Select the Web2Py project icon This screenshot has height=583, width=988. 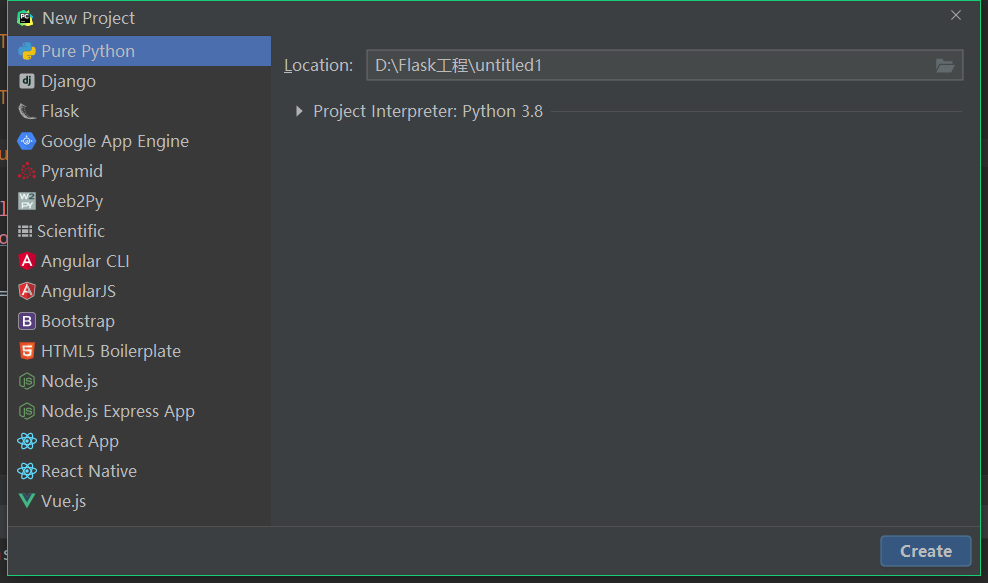[x=26, y=201]
